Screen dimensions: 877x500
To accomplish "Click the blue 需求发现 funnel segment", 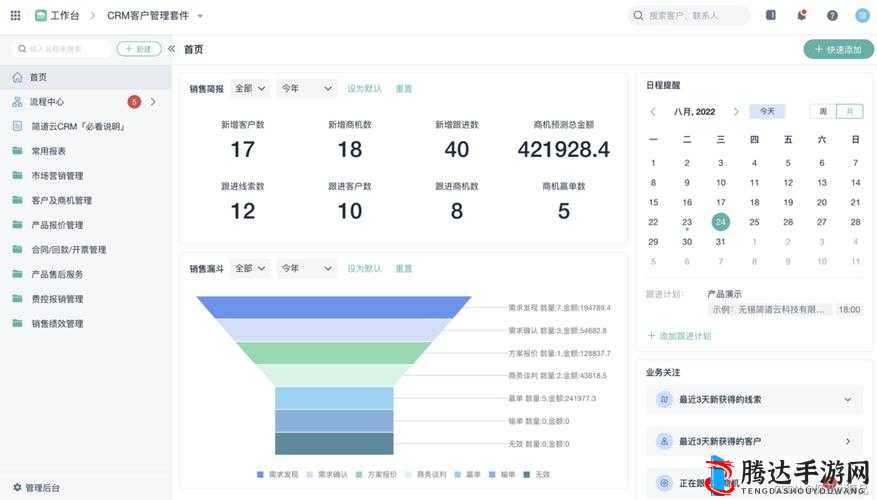I will (334, 308).
